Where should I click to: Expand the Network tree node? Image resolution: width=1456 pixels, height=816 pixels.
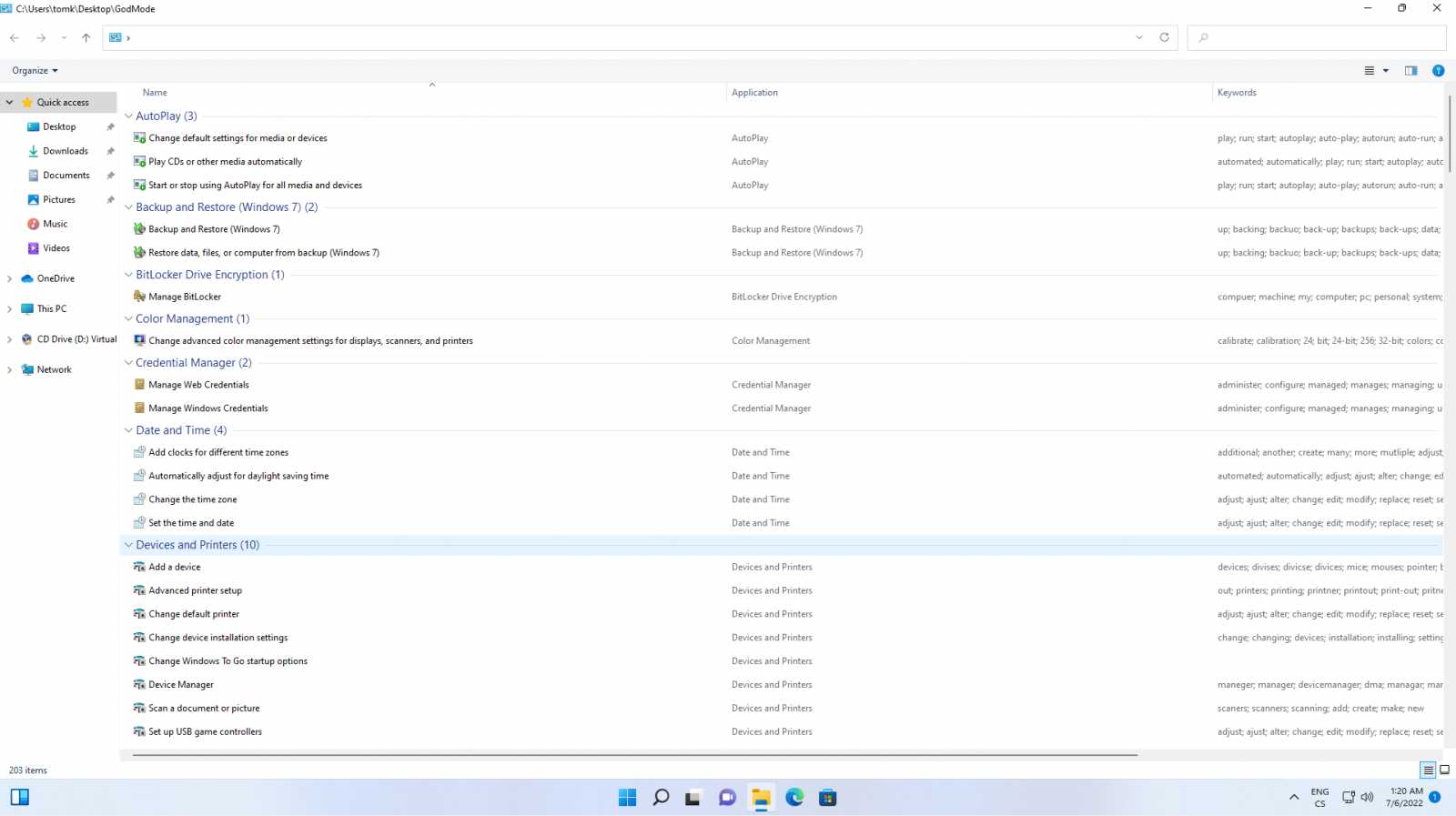click(x=9, y=370)
